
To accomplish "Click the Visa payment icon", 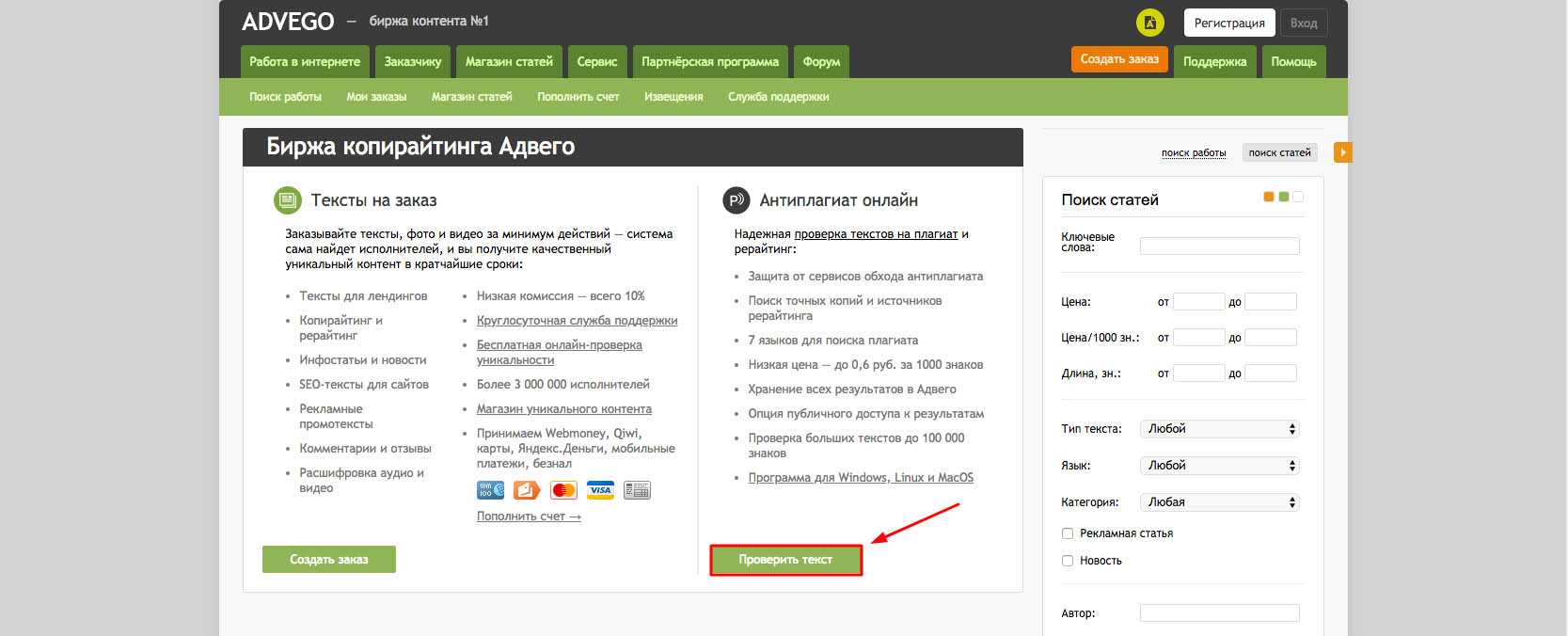I will (x=600, y=490).
